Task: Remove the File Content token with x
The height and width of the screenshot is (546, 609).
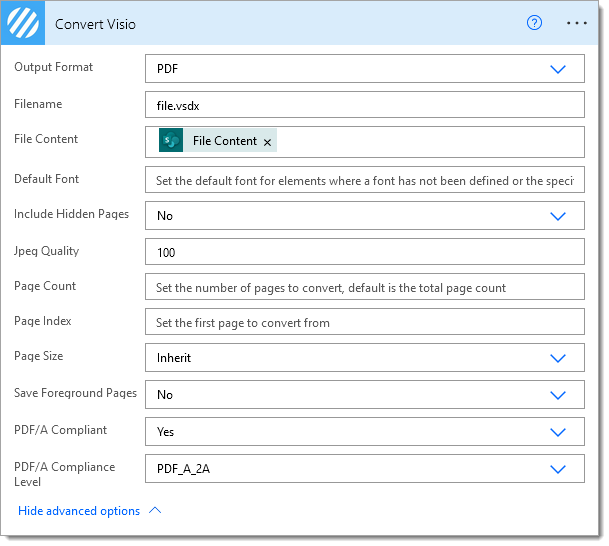Action: pyautogui.click(x=267, y=143)
